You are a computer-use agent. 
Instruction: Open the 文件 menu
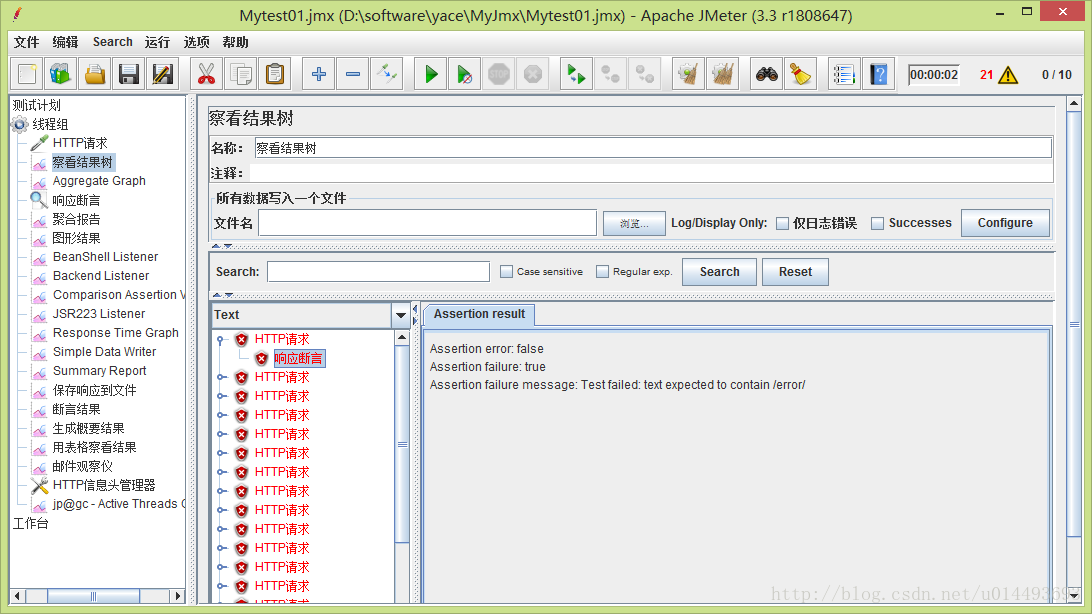coord(26,42)
